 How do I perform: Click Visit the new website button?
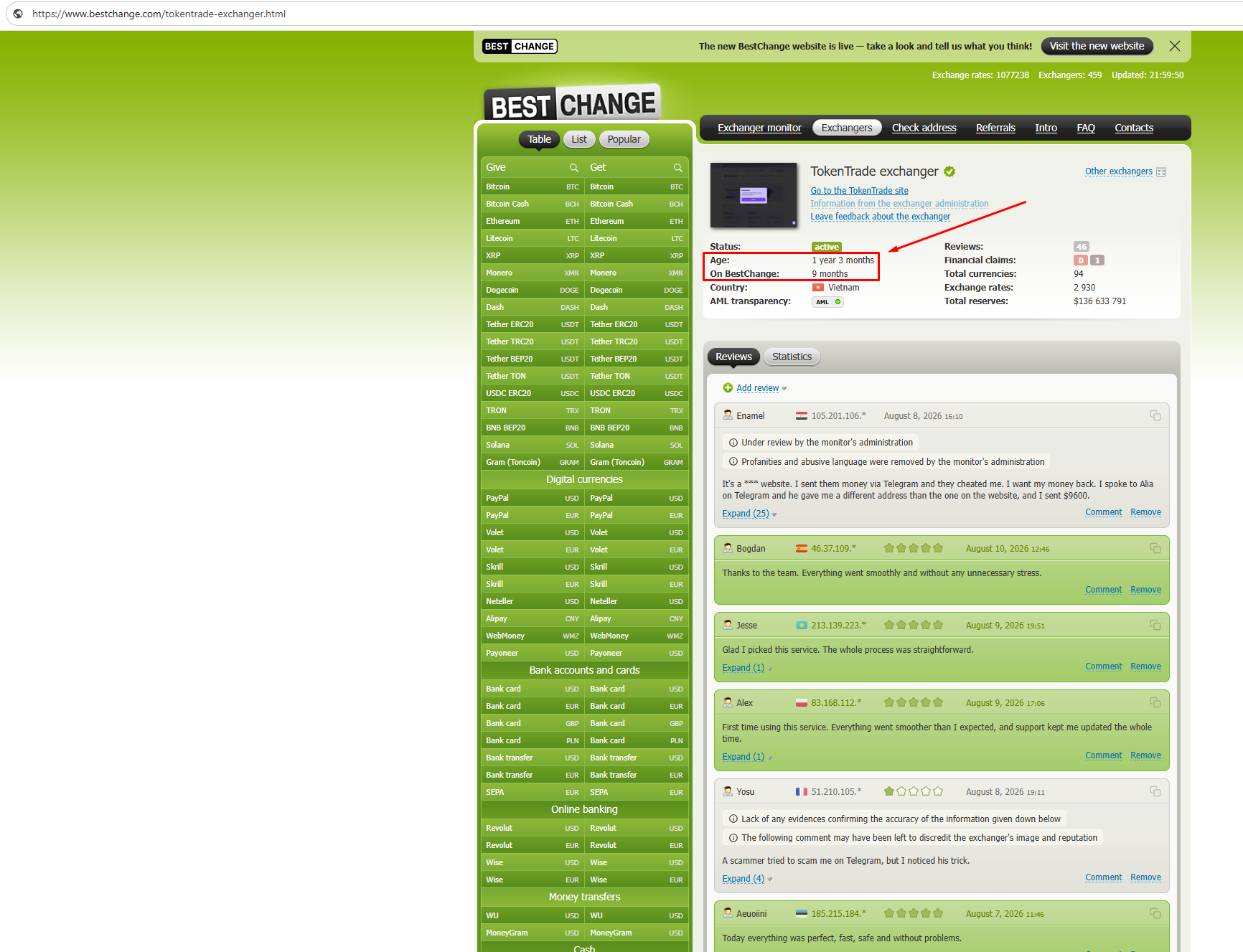(x=1097, y=46)
